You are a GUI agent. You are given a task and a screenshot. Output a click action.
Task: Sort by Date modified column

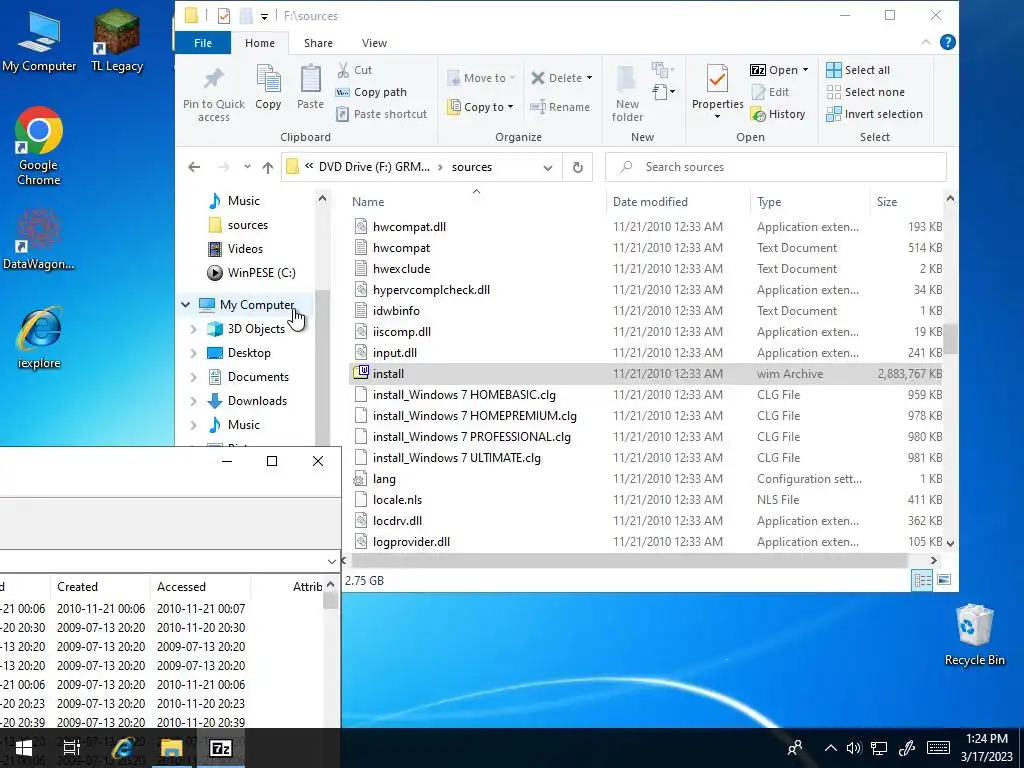click(678, 202)
